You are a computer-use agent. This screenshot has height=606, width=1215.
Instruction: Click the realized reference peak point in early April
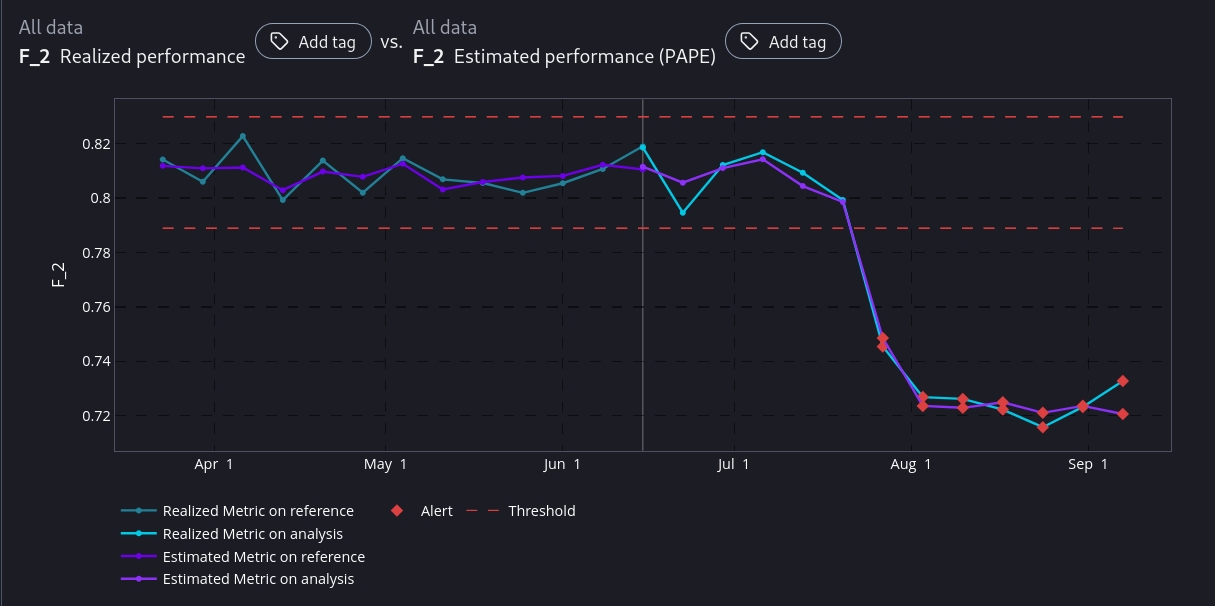(x=242, y=136)
